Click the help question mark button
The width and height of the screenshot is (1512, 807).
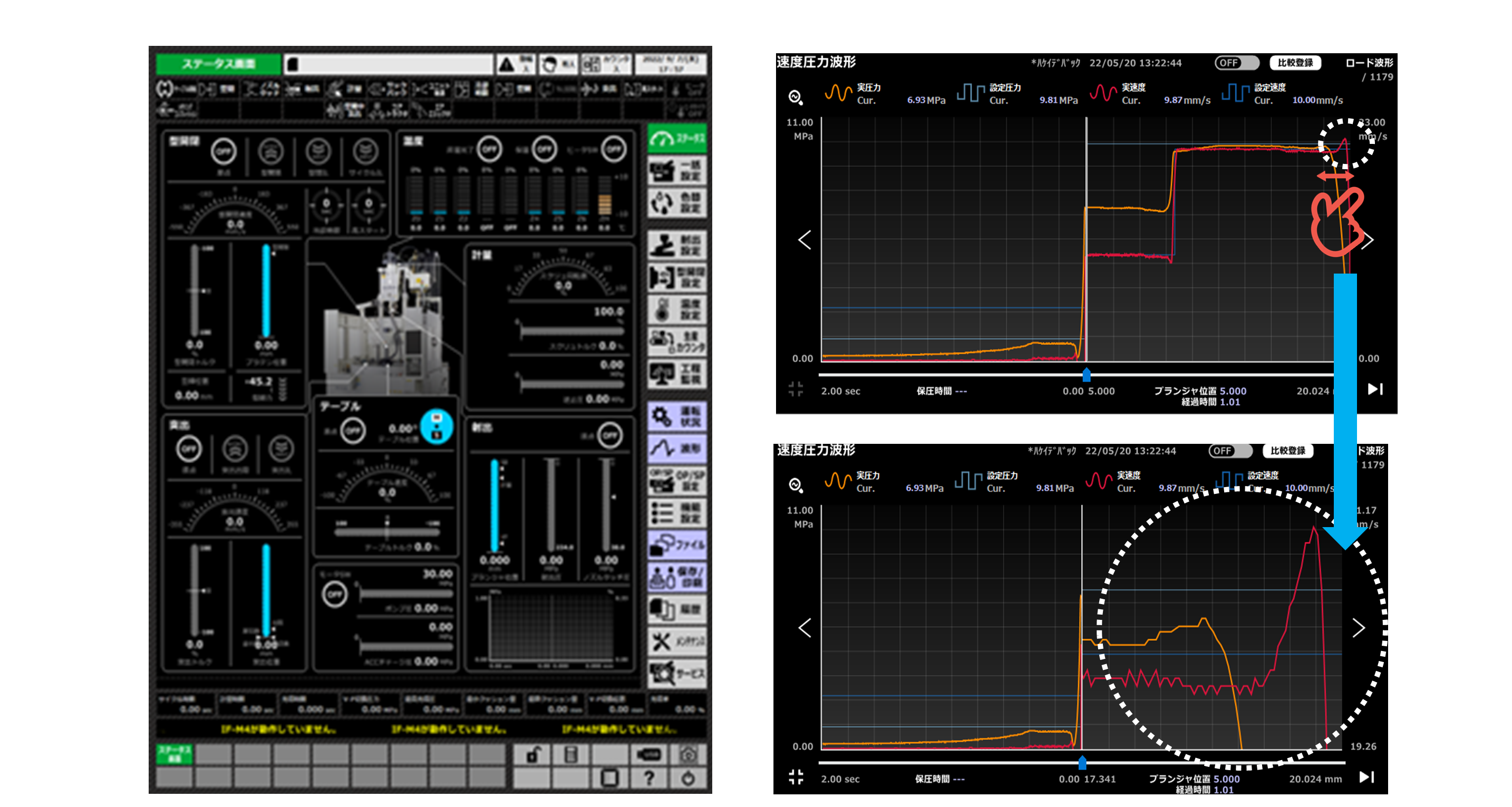[648, 778]
